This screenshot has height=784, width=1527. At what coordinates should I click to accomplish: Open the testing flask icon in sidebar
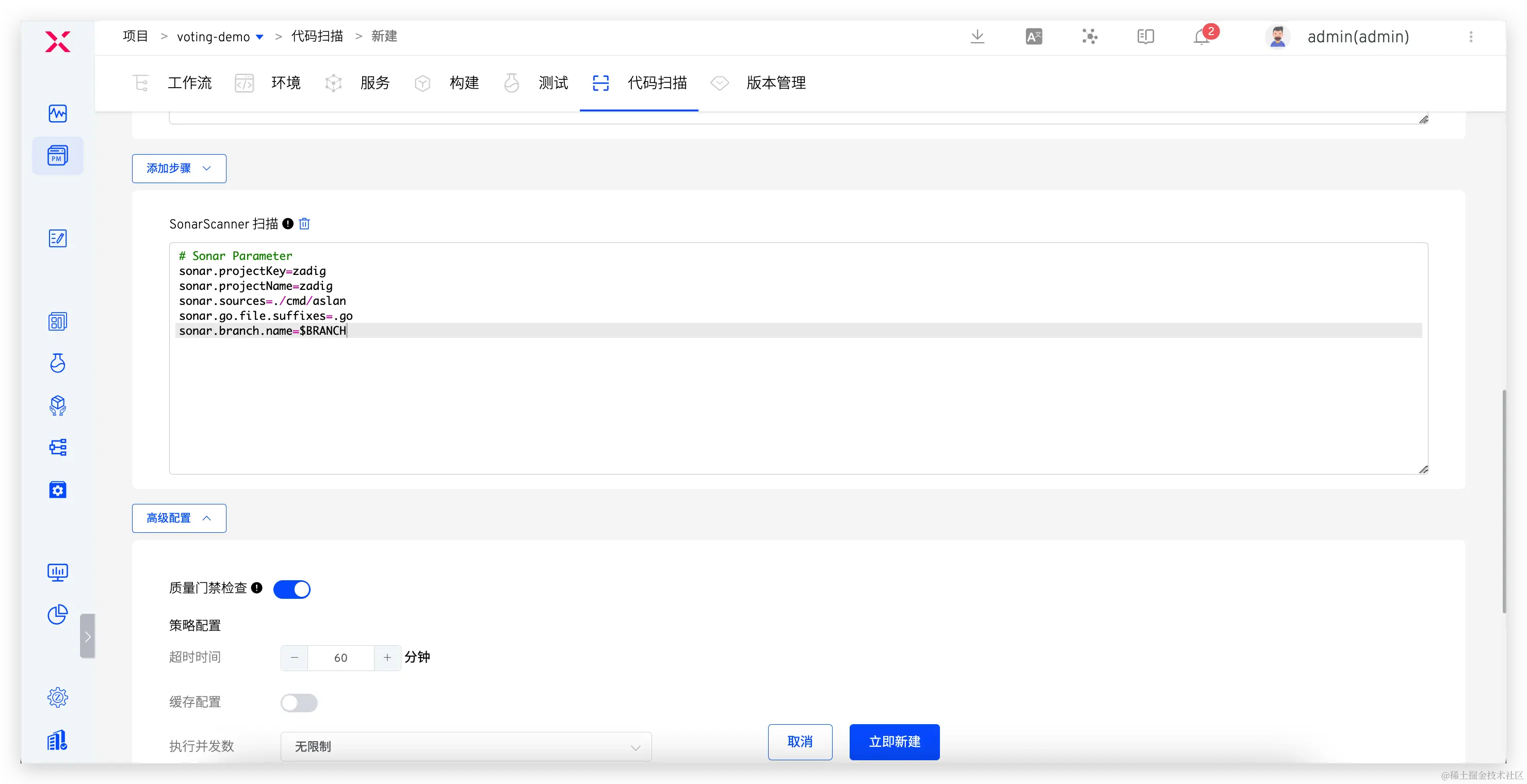57,363
